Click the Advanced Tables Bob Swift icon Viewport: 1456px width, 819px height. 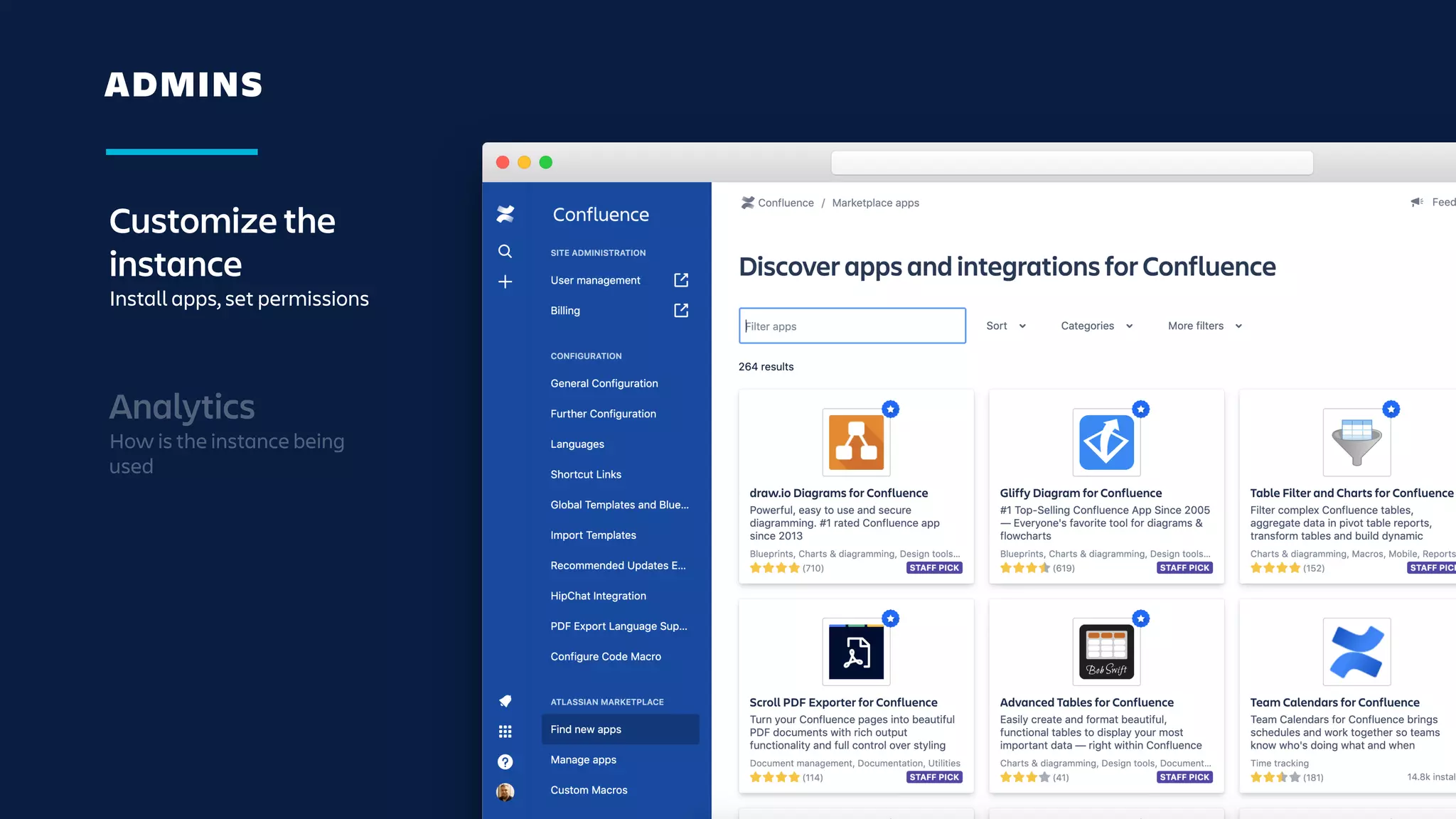1106,652
